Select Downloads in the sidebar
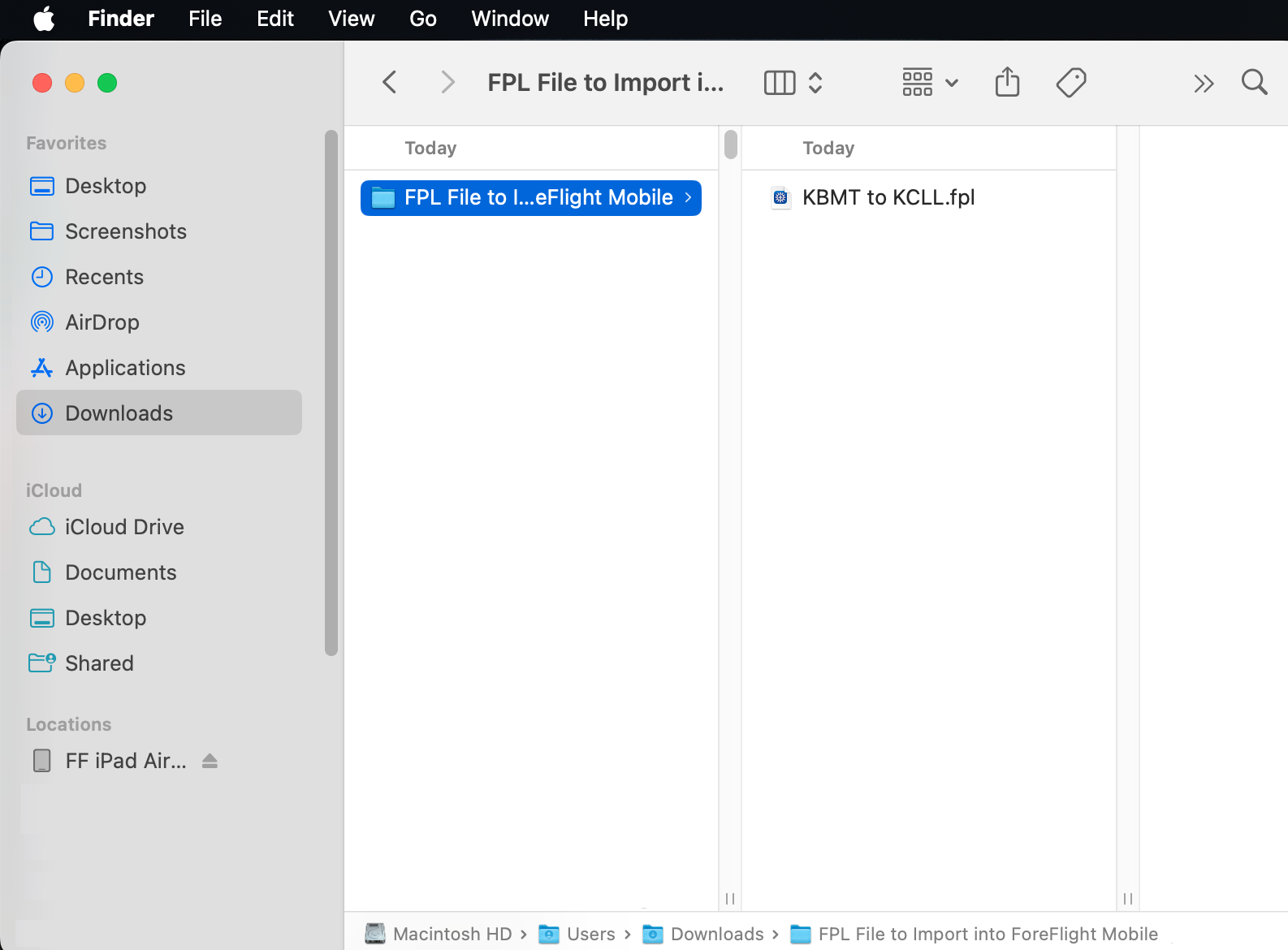This screenshot has height=950, width=1288. (159, 413)
